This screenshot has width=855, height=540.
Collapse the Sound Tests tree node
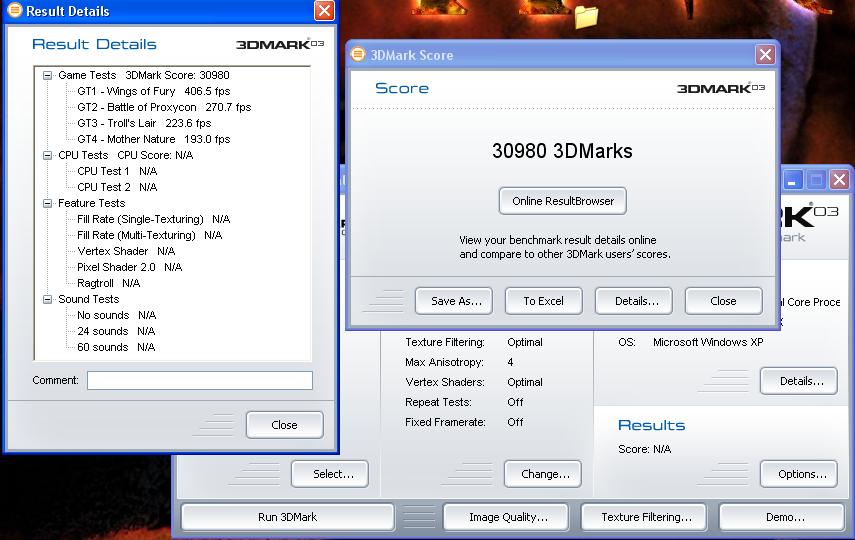pos(47,299)
